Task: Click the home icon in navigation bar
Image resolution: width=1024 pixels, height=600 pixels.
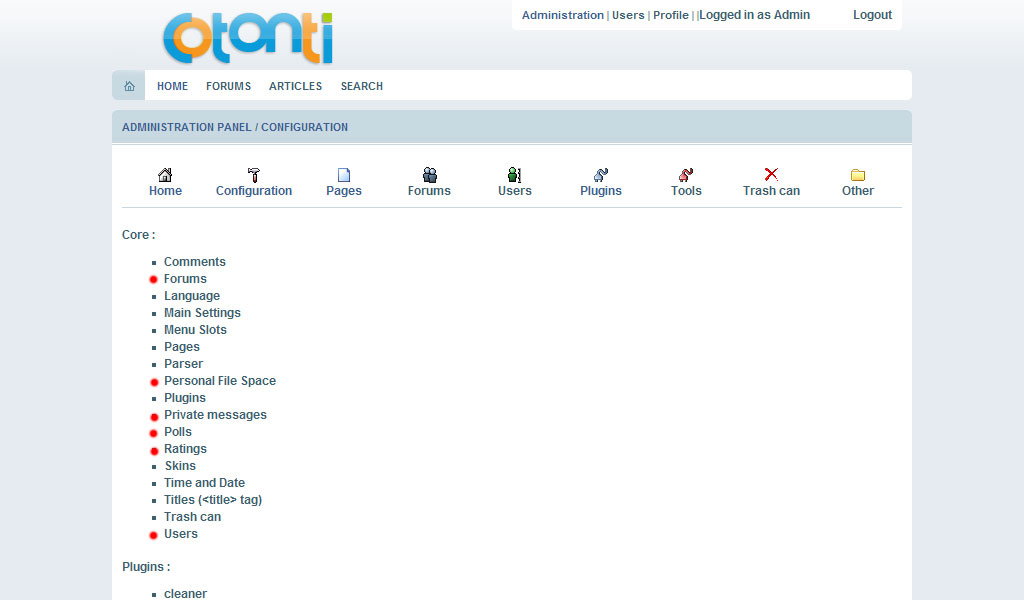Action: [129, 86]
